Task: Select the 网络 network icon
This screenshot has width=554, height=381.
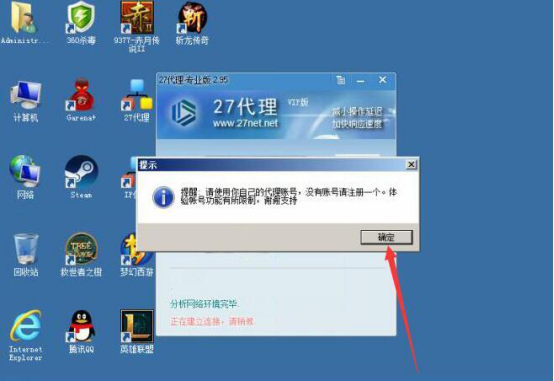Action: tap(25, 177)
